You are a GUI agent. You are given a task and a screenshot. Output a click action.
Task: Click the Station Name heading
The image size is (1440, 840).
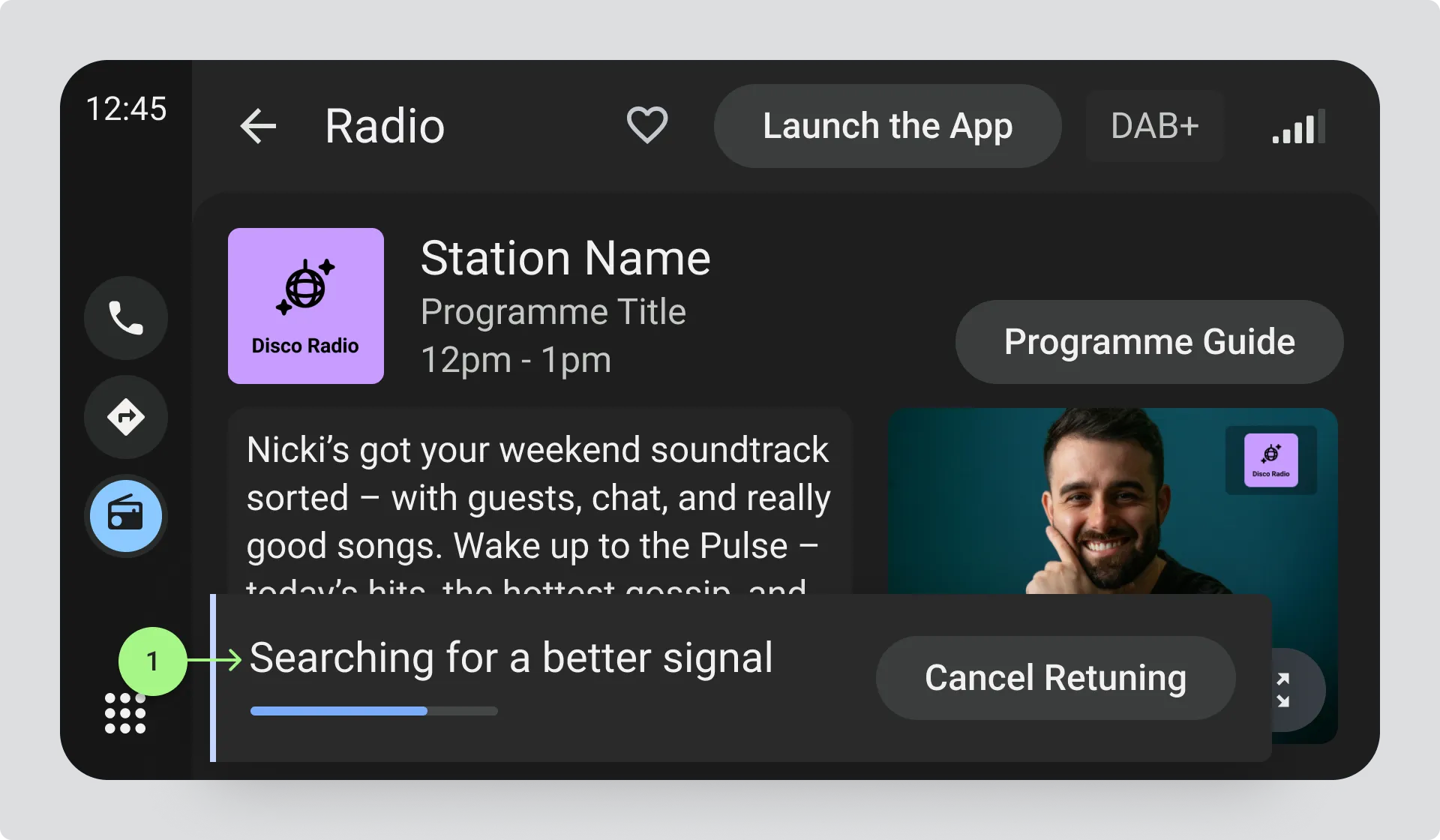pos(565,259)
